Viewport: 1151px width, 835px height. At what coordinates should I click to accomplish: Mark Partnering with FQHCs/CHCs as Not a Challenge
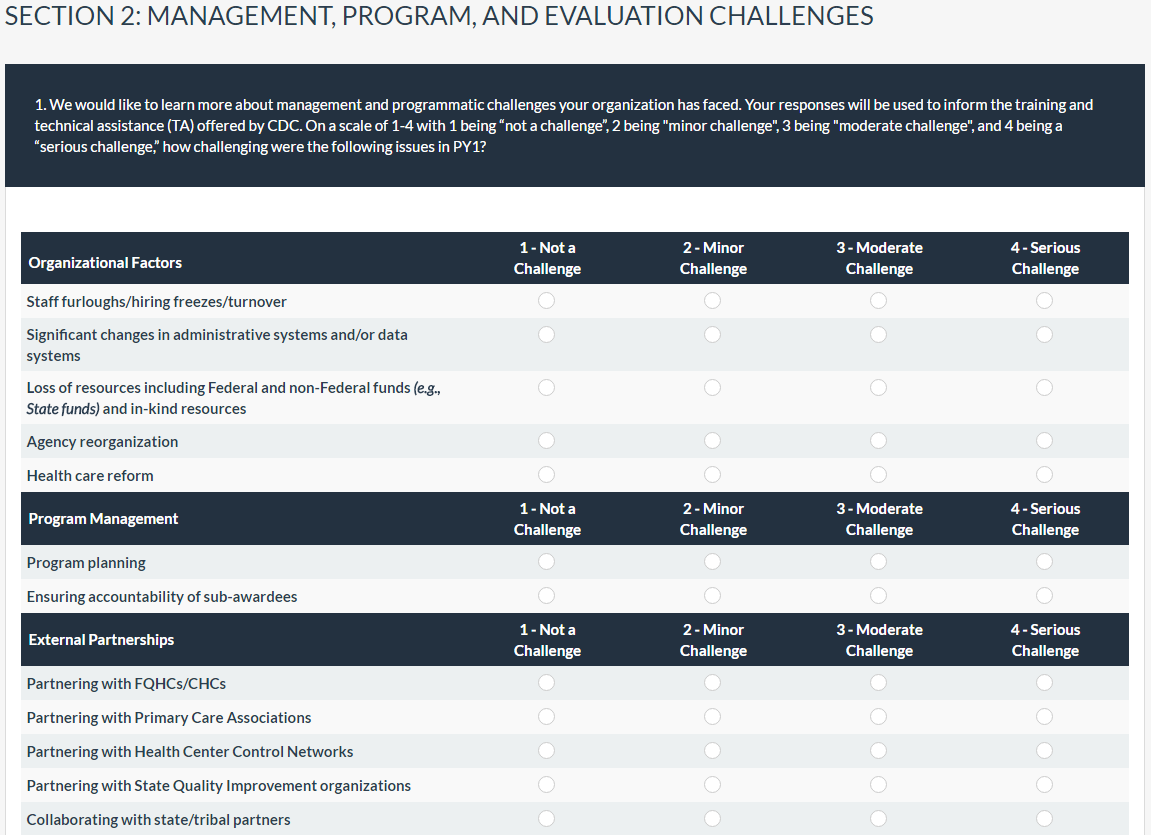coord(546,683)
